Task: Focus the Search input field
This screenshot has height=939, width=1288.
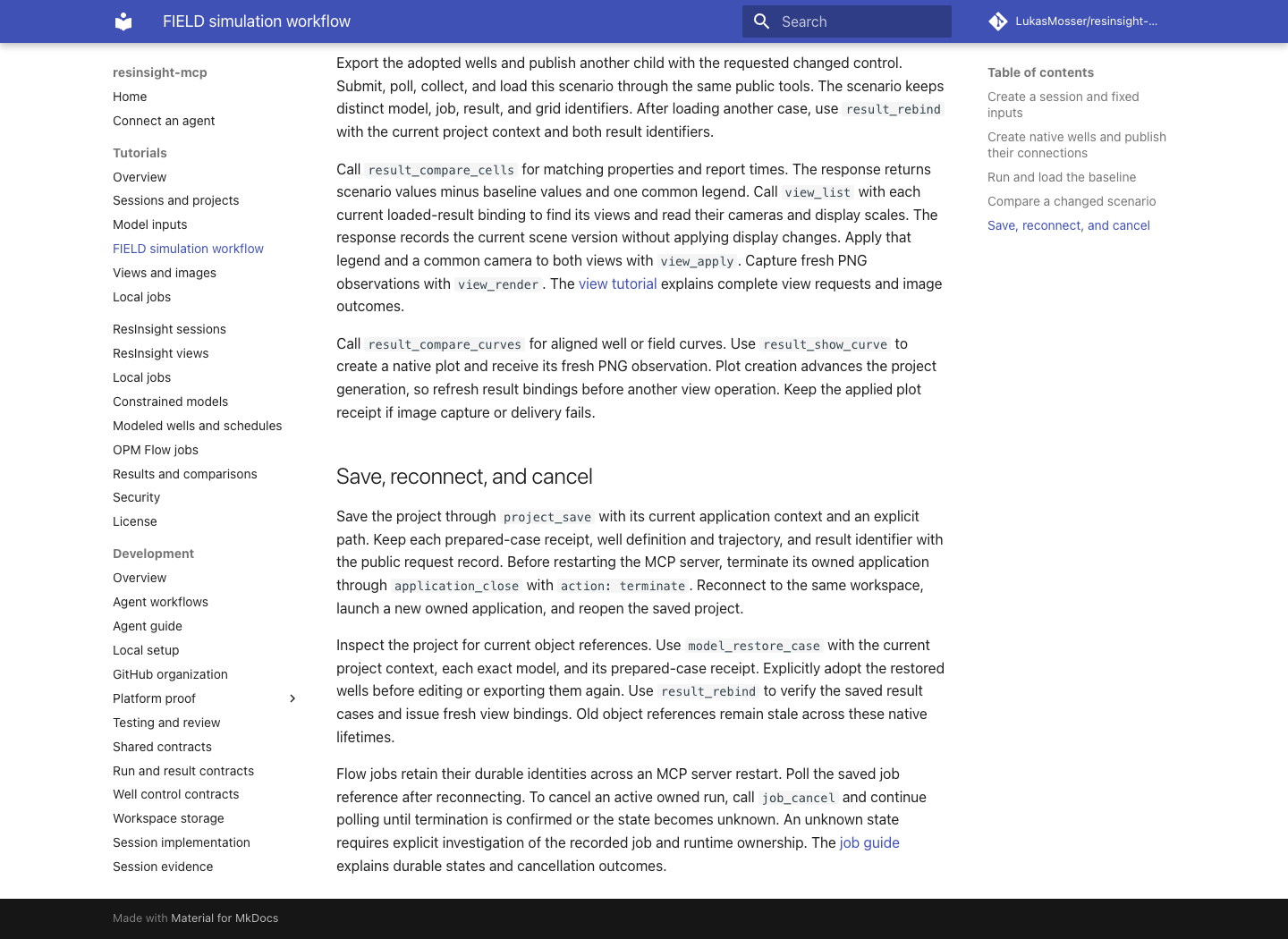Action: pos(847,21)
